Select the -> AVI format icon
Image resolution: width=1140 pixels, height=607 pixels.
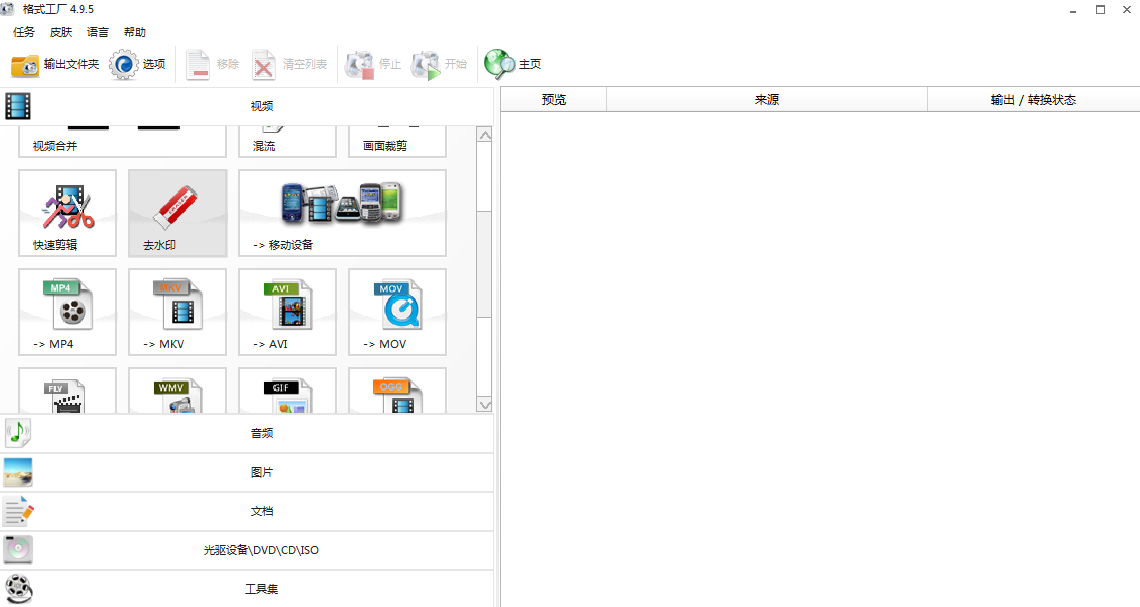287,311
